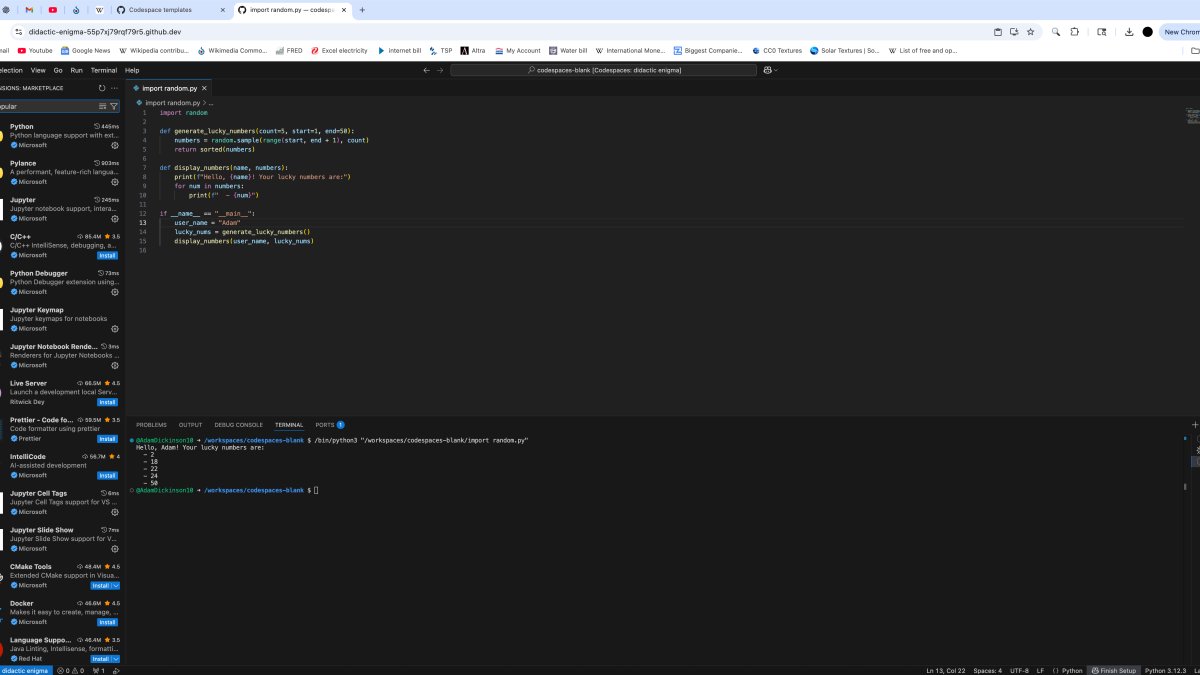Open the View menu
The height and width of the screenshot is (675, 1200).
(38, 70)
